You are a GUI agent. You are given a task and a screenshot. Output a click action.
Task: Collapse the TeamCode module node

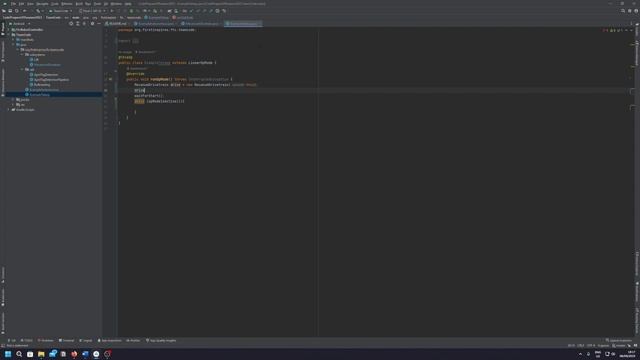pos(9,35)
